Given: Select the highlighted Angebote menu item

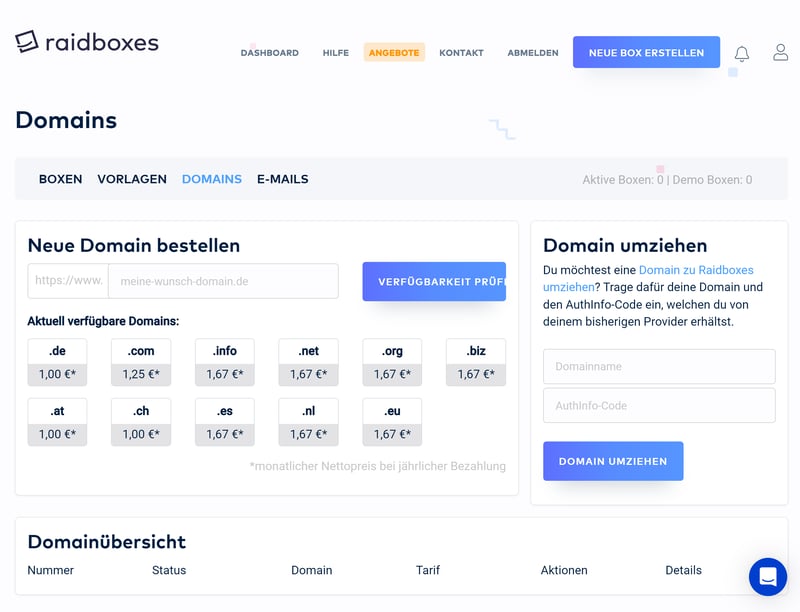Looking at the screenshot, I should 394,53.
